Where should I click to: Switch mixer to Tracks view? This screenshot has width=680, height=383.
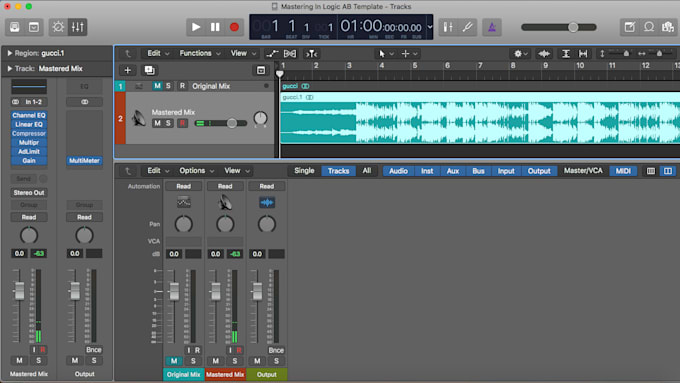point(338,171)
